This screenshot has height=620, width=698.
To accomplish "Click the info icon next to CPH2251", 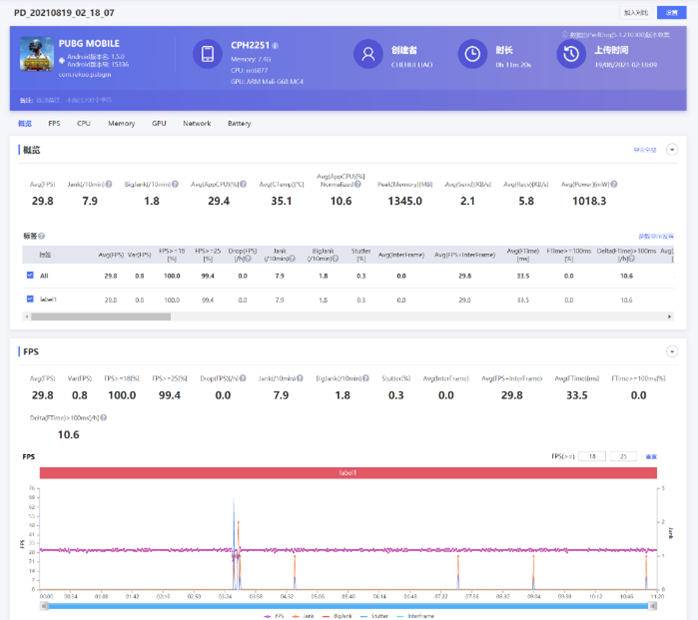I will point(276,46).
